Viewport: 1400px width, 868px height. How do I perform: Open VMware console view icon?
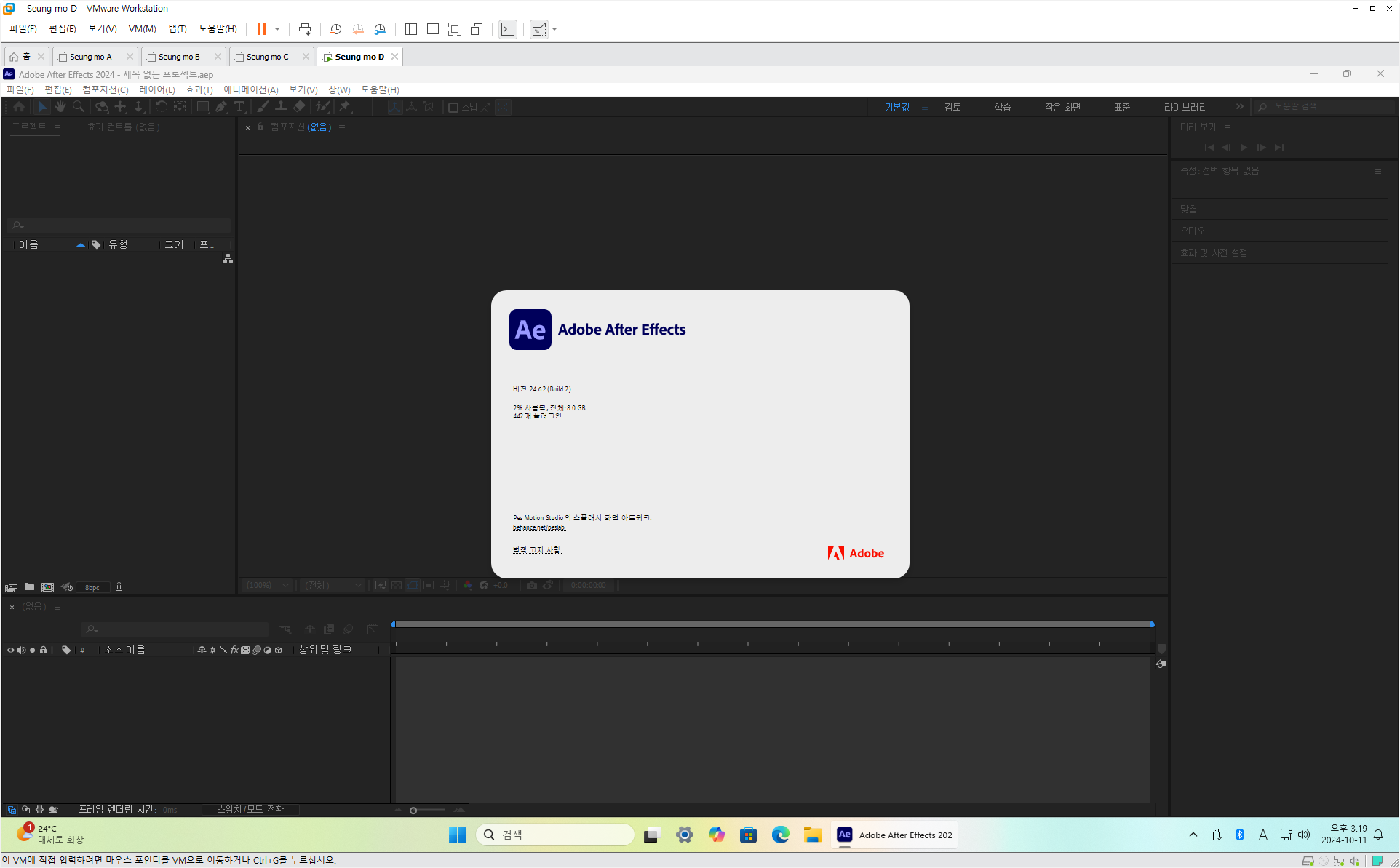508,29
